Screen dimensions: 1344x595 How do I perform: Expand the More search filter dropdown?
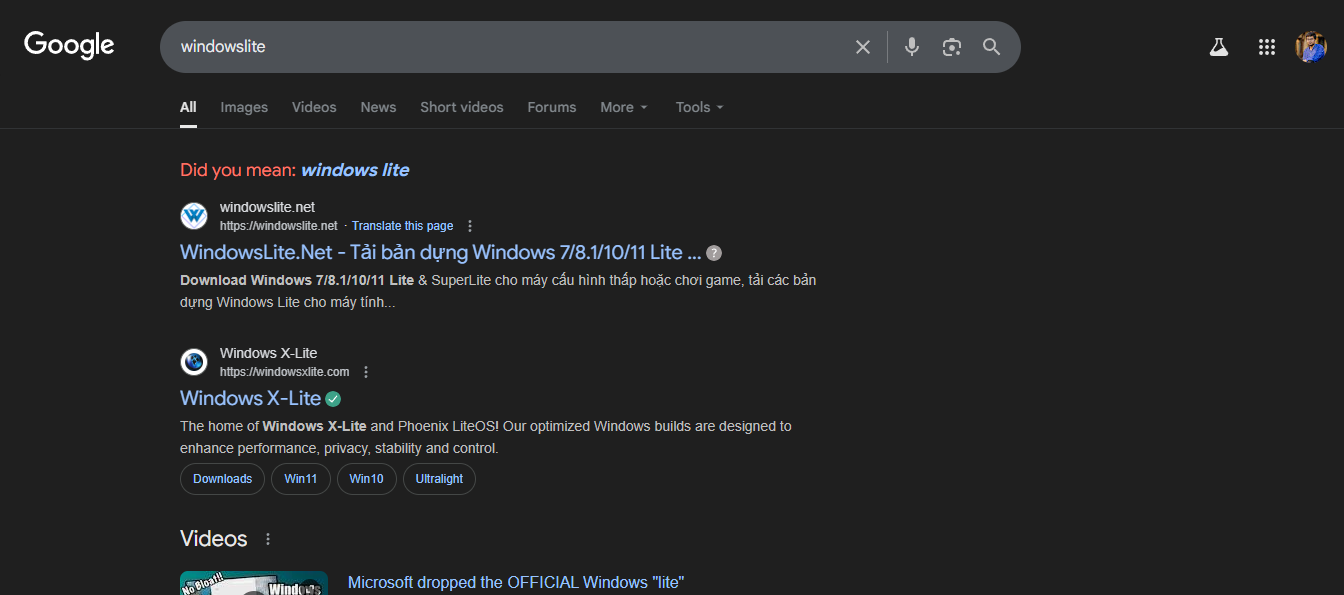click(x=624, y=107)
